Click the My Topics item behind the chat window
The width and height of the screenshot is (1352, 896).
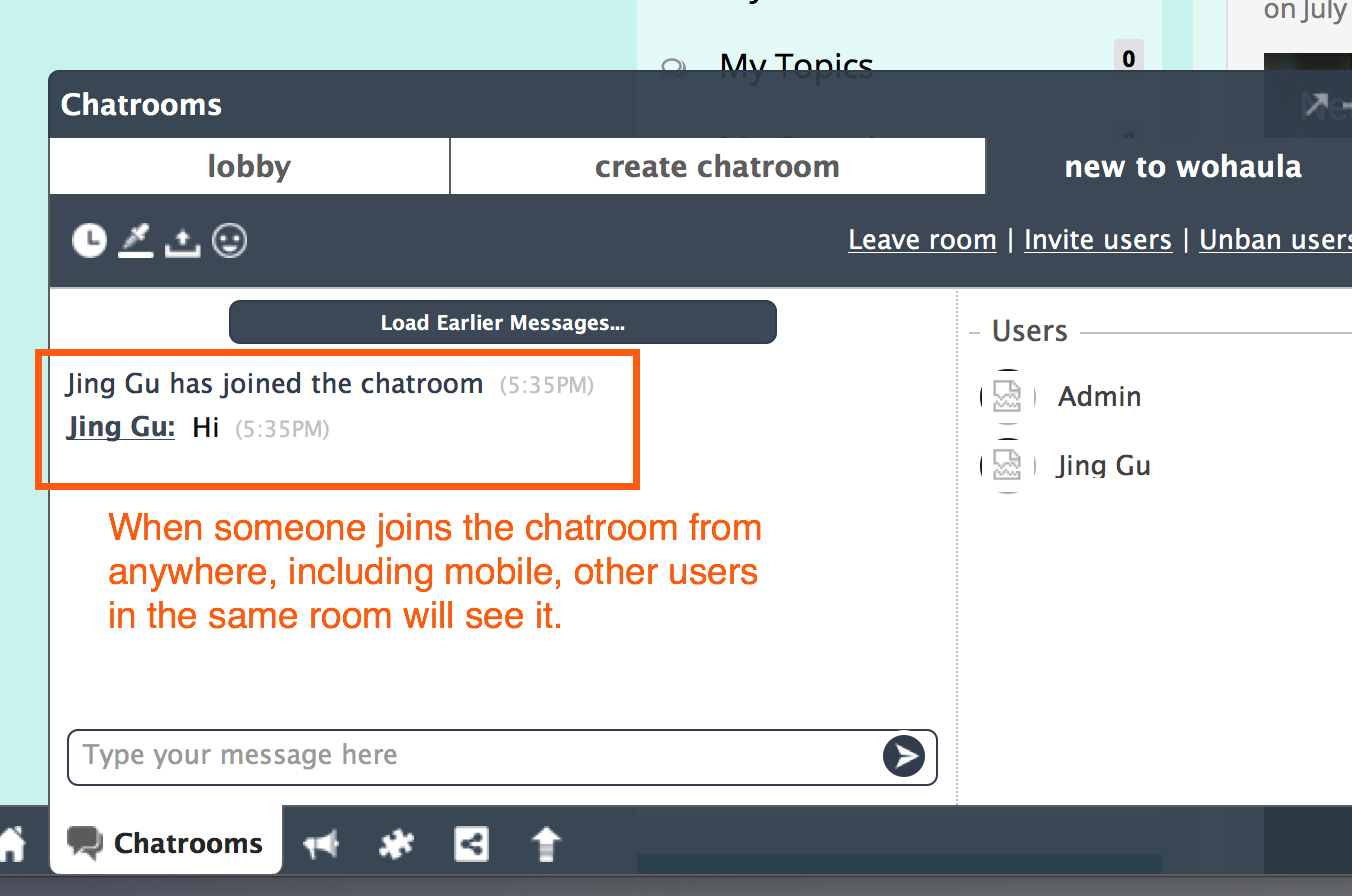coord(797,66)
